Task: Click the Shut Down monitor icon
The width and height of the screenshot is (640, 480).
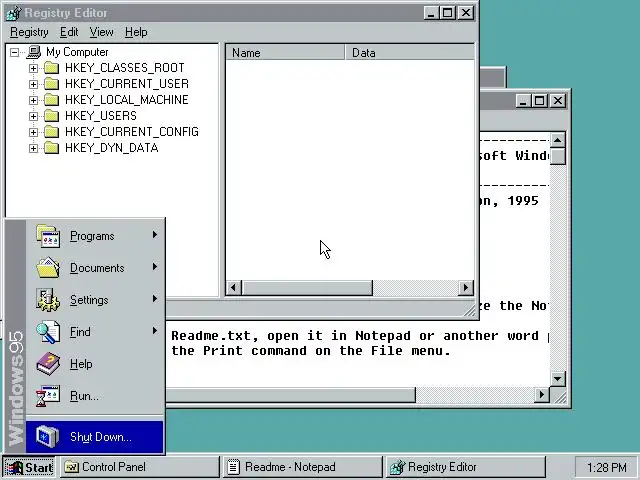Action: [x=47, y=436]
